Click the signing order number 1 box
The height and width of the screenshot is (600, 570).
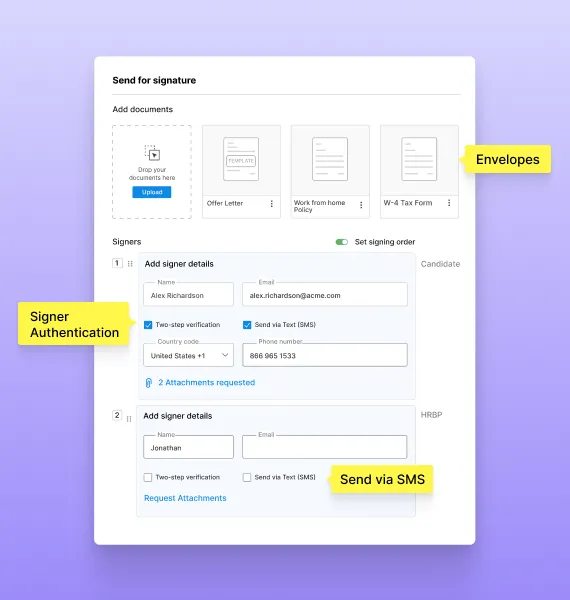point(117,263)
